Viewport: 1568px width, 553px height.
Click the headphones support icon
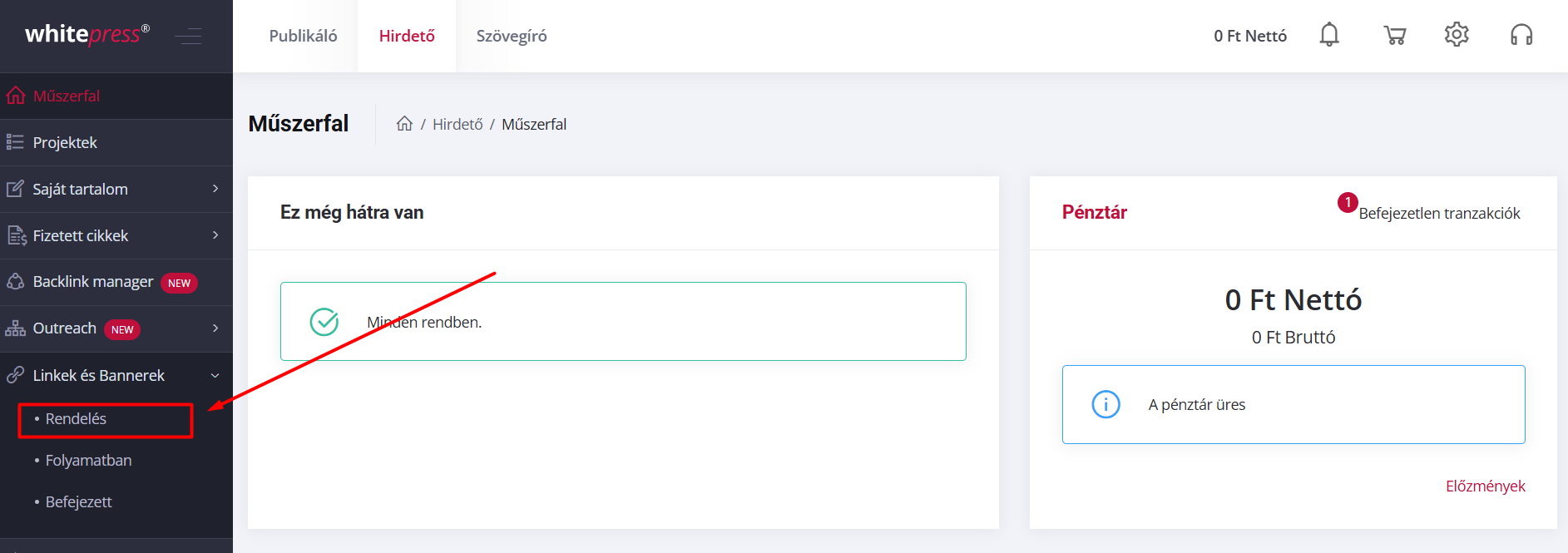1521,35
